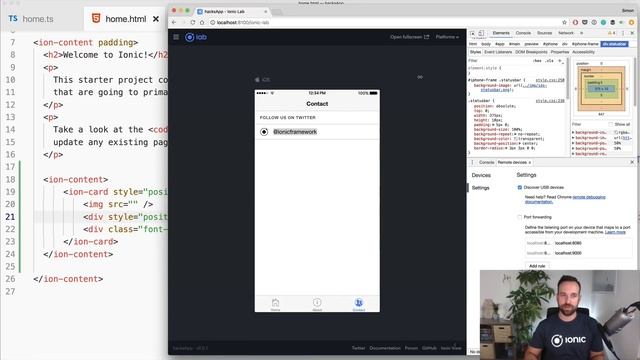
Task: Open the Accessibility sub-tab
Action: (x=583, y=52)
